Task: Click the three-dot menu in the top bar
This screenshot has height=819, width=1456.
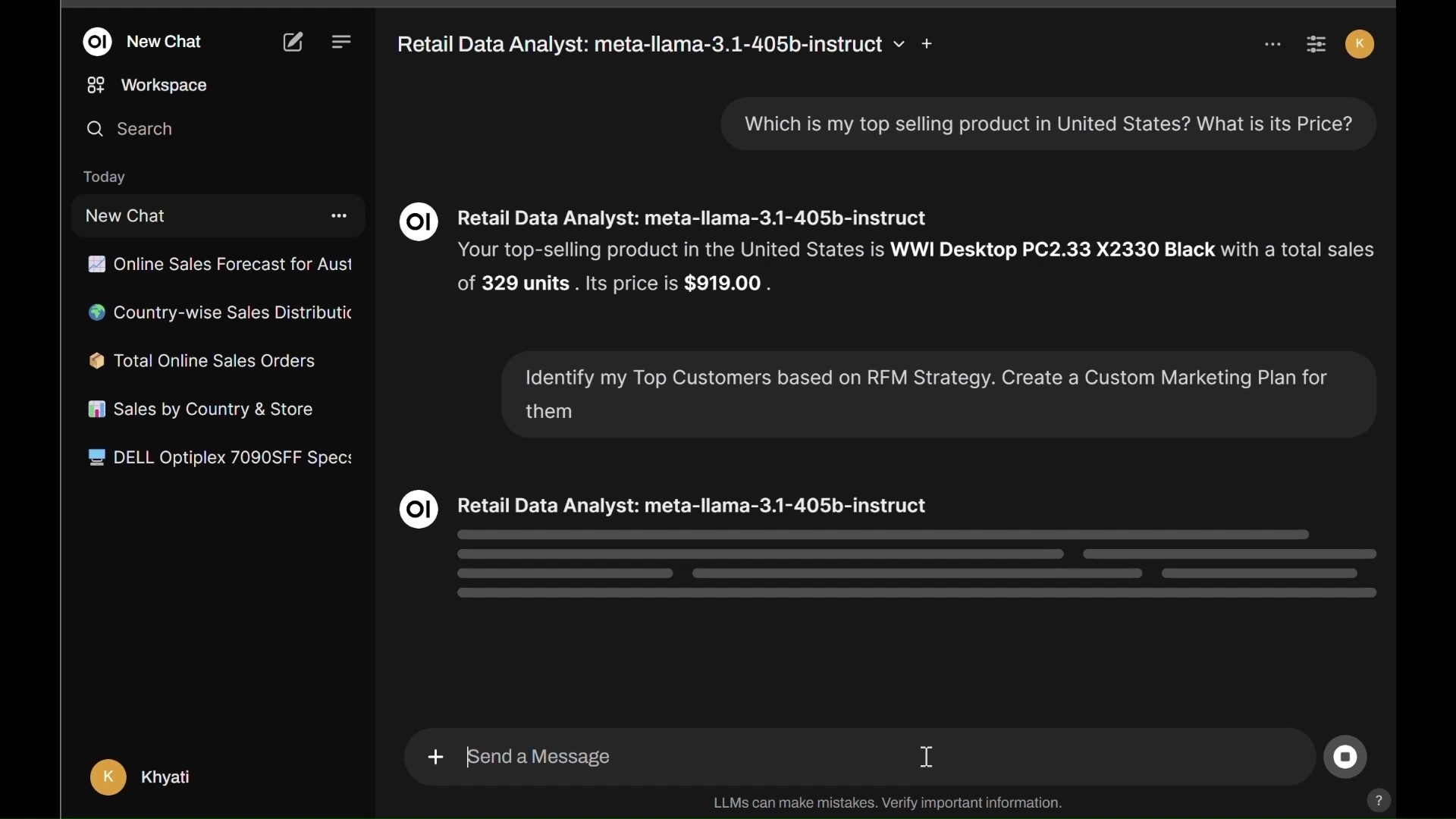Action: coord(1273,45)
